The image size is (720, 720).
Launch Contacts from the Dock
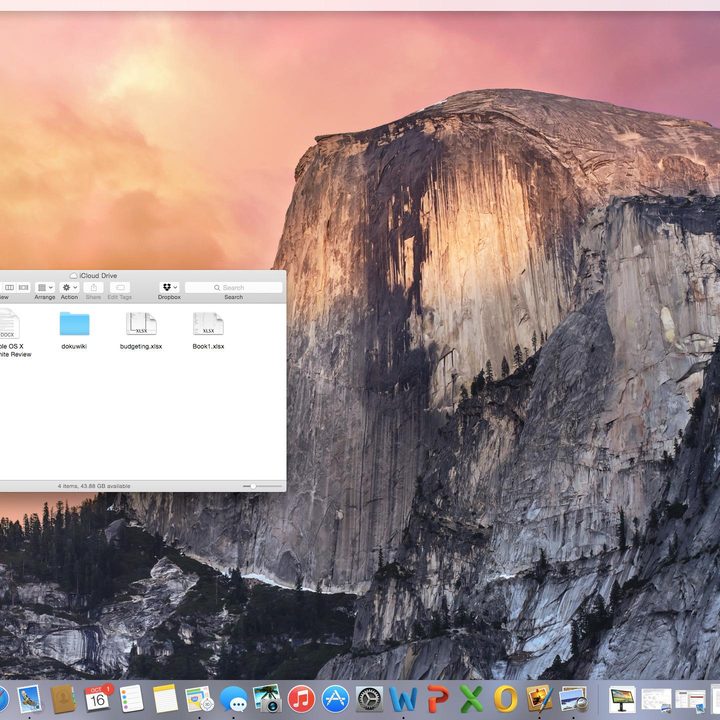point(63,698)
